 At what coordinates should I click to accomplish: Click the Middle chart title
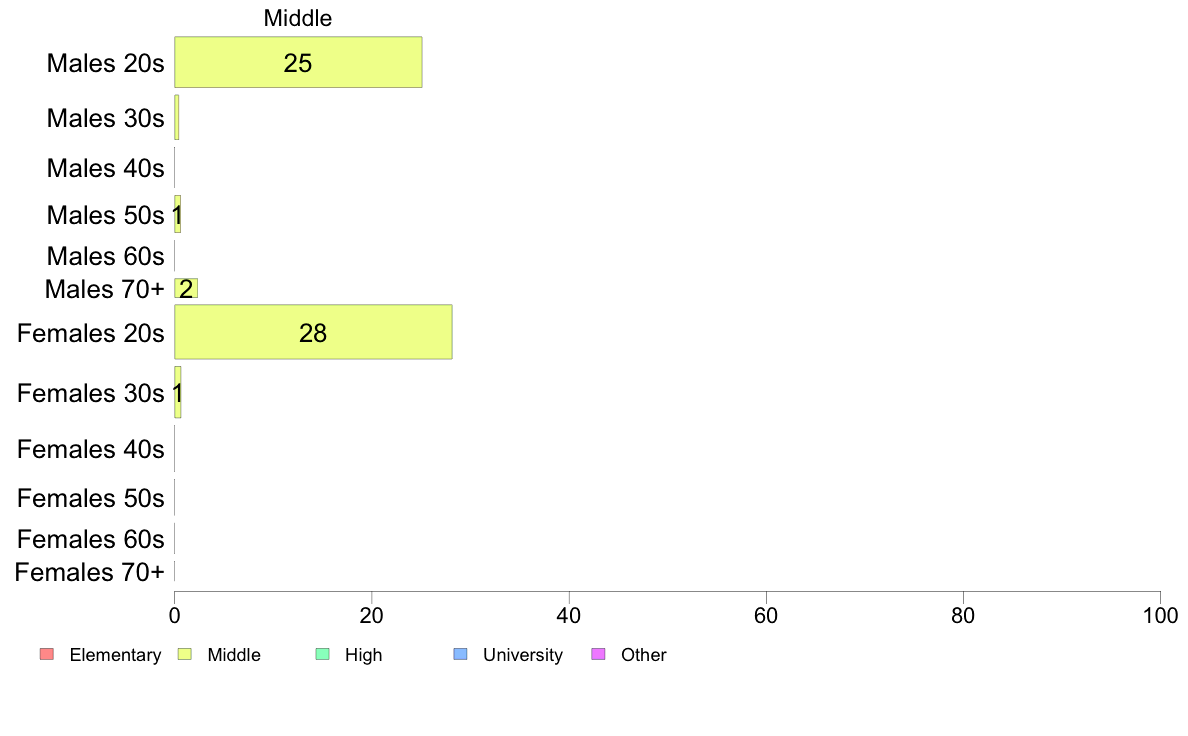coord(298,18)
